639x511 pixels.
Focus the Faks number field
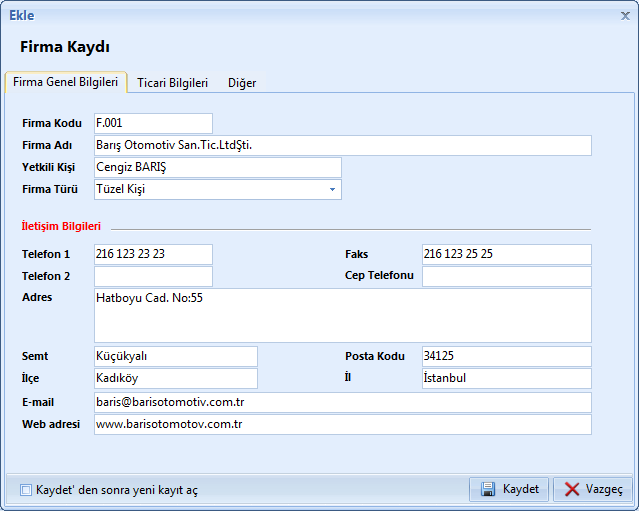506,254
